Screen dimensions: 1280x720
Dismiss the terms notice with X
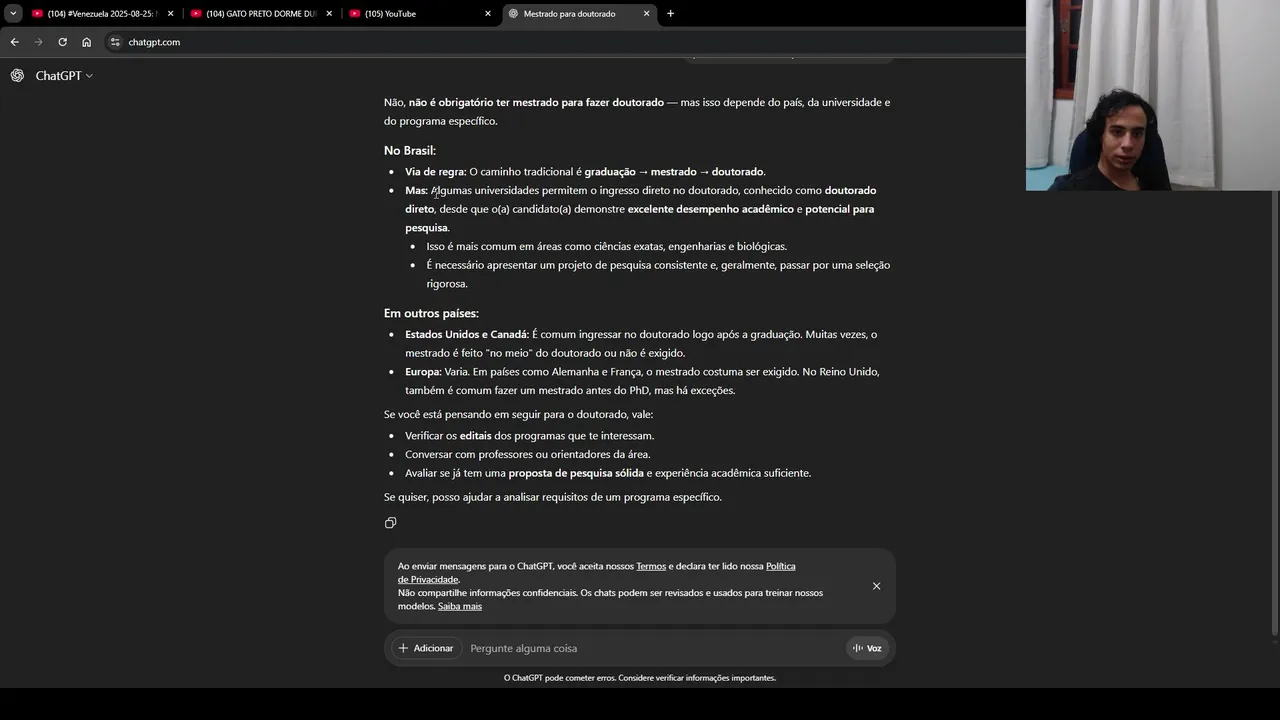876,586
